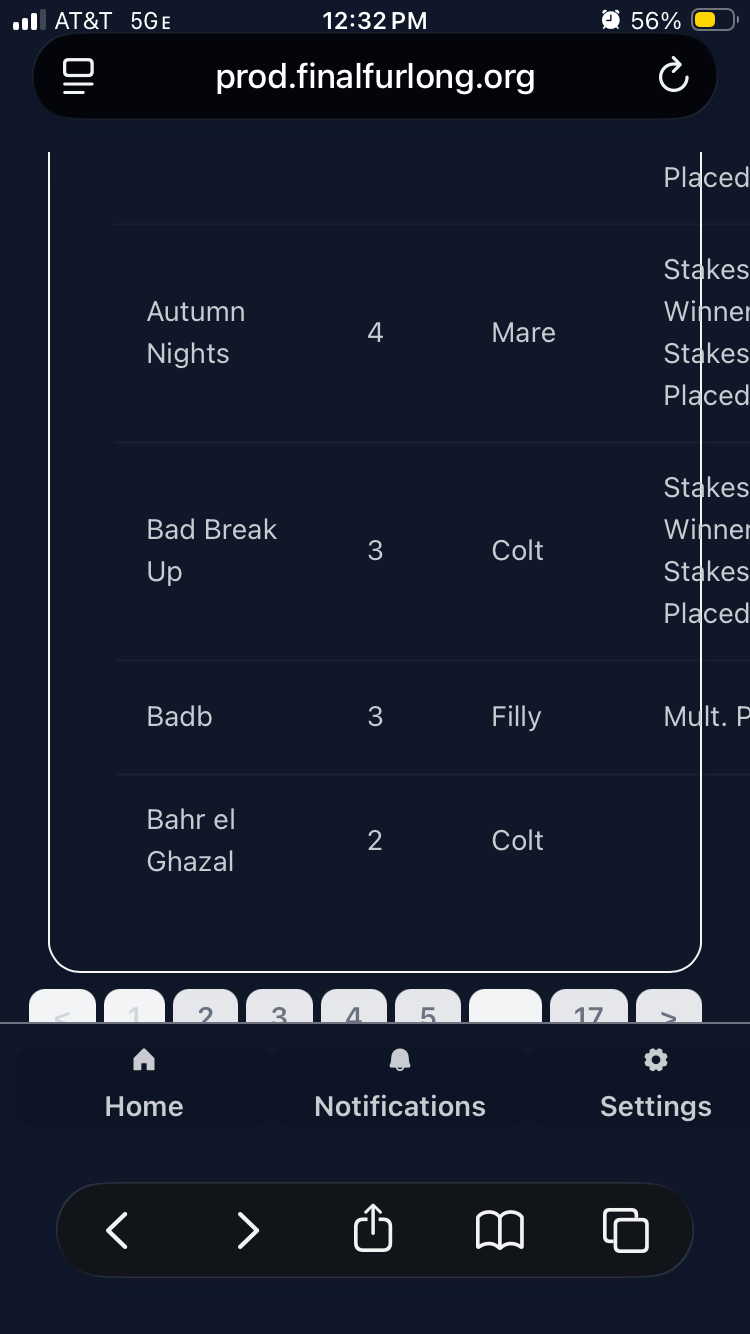Open the Settings gear icon
This screenshot has height=1334, width=750.
coord(656,1060)
